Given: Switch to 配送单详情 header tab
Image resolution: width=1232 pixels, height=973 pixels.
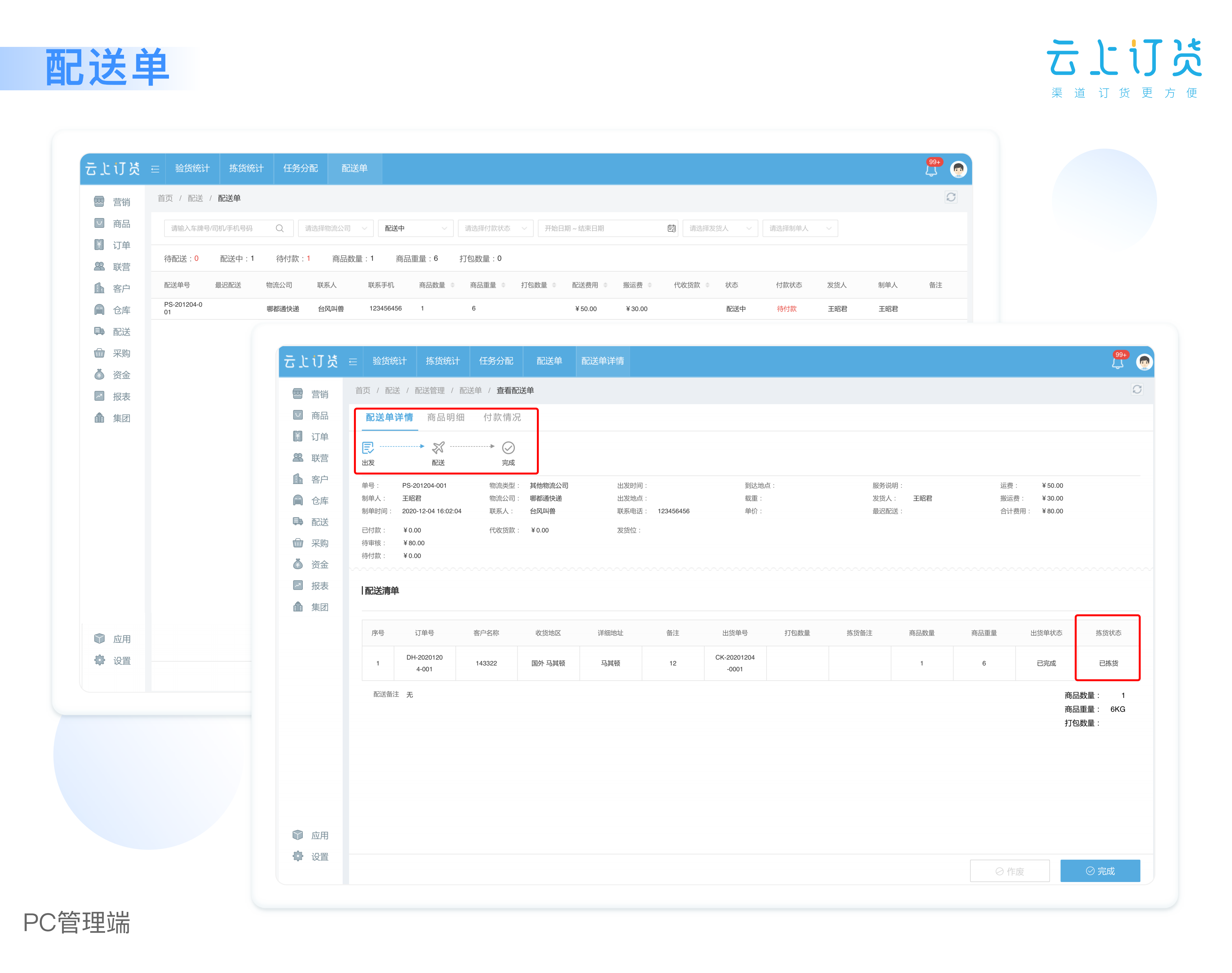Looking at the screenshot, I should click(603, 361).
